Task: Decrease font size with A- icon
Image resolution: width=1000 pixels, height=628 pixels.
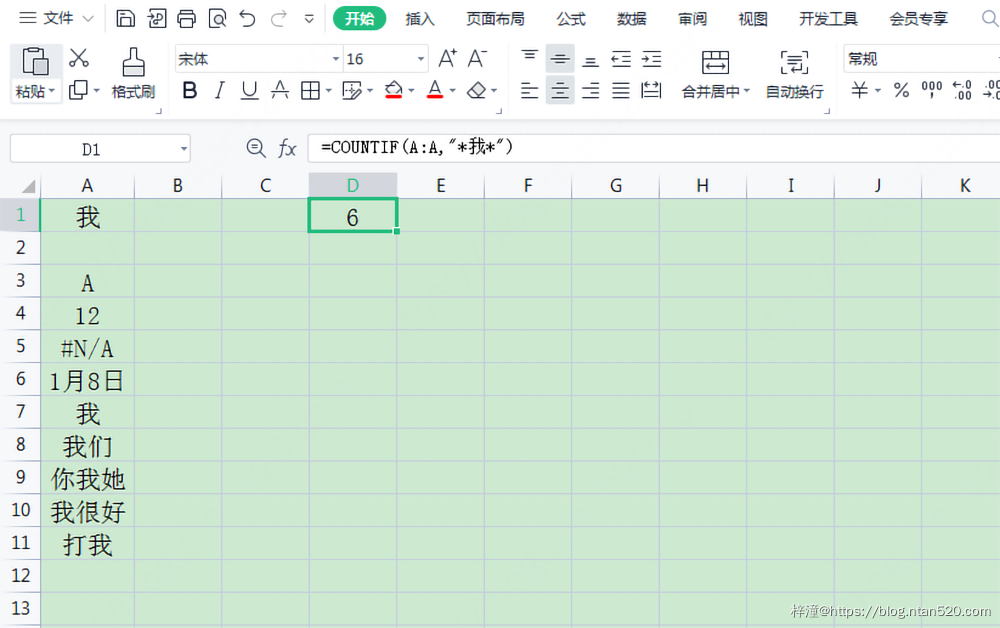Action: coord(477,59)
